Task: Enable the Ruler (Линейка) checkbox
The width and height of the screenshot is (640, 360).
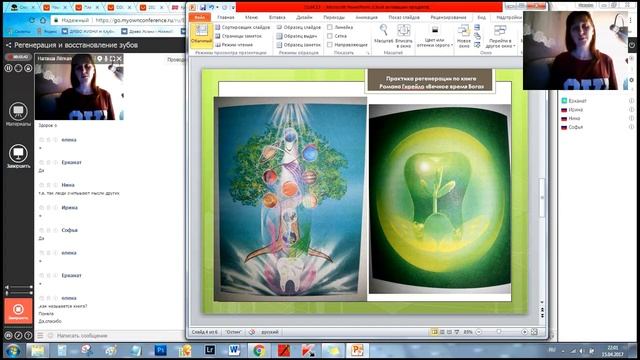Action: pos(330,27)
